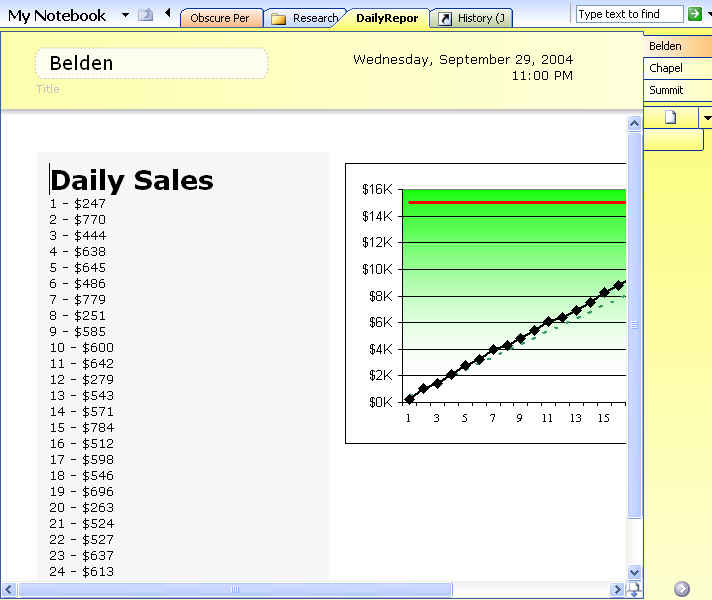
Task: Click the entry 3 - $444
Action: coord(77,236)
